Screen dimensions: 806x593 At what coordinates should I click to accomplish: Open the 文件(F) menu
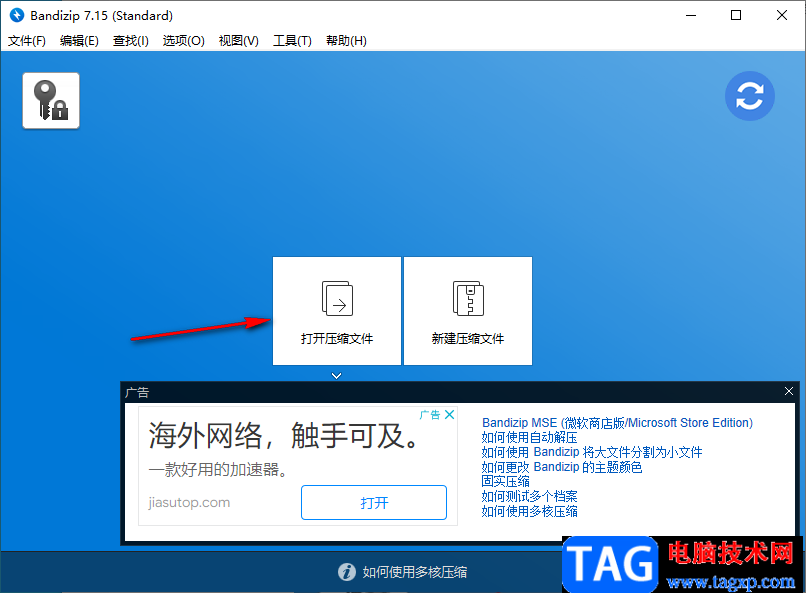[27, 41]
